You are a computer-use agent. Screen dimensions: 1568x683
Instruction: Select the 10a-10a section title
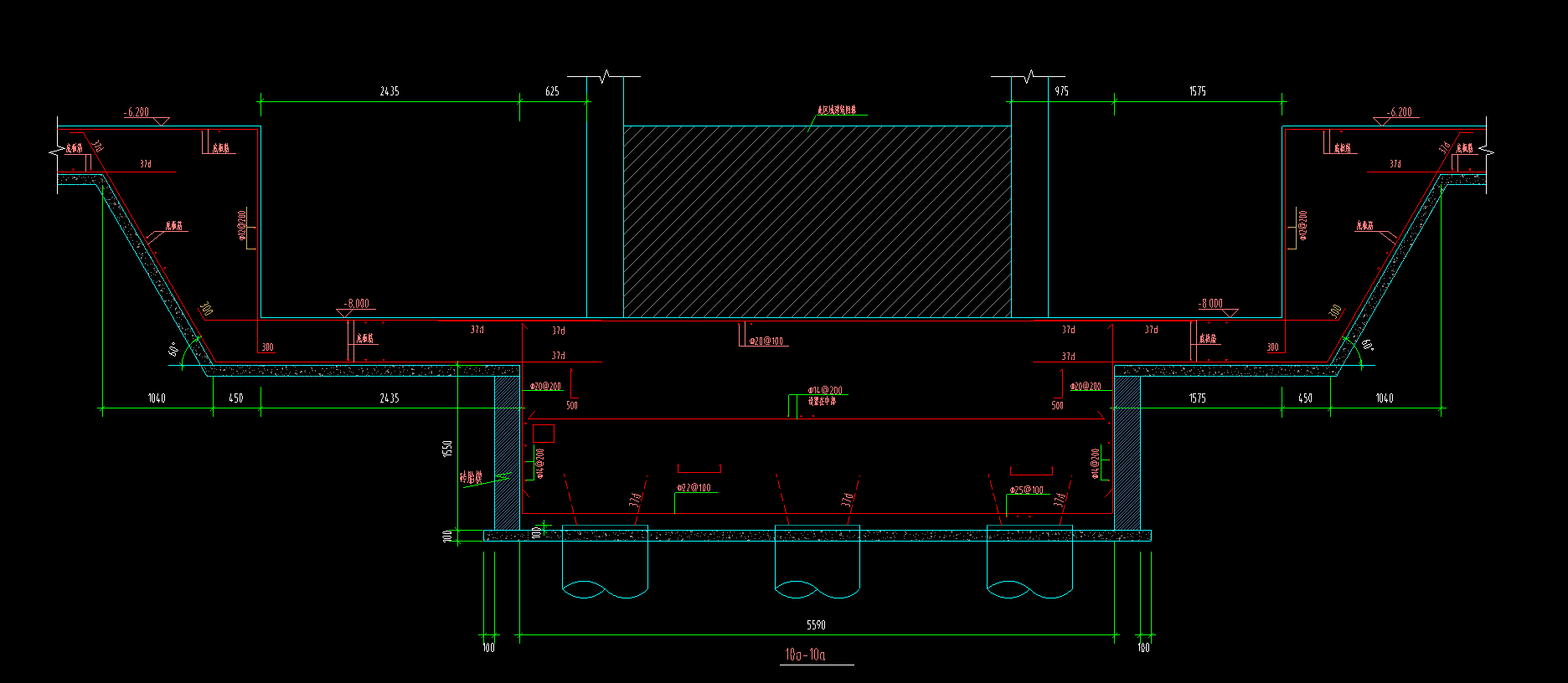click(805, 655)
